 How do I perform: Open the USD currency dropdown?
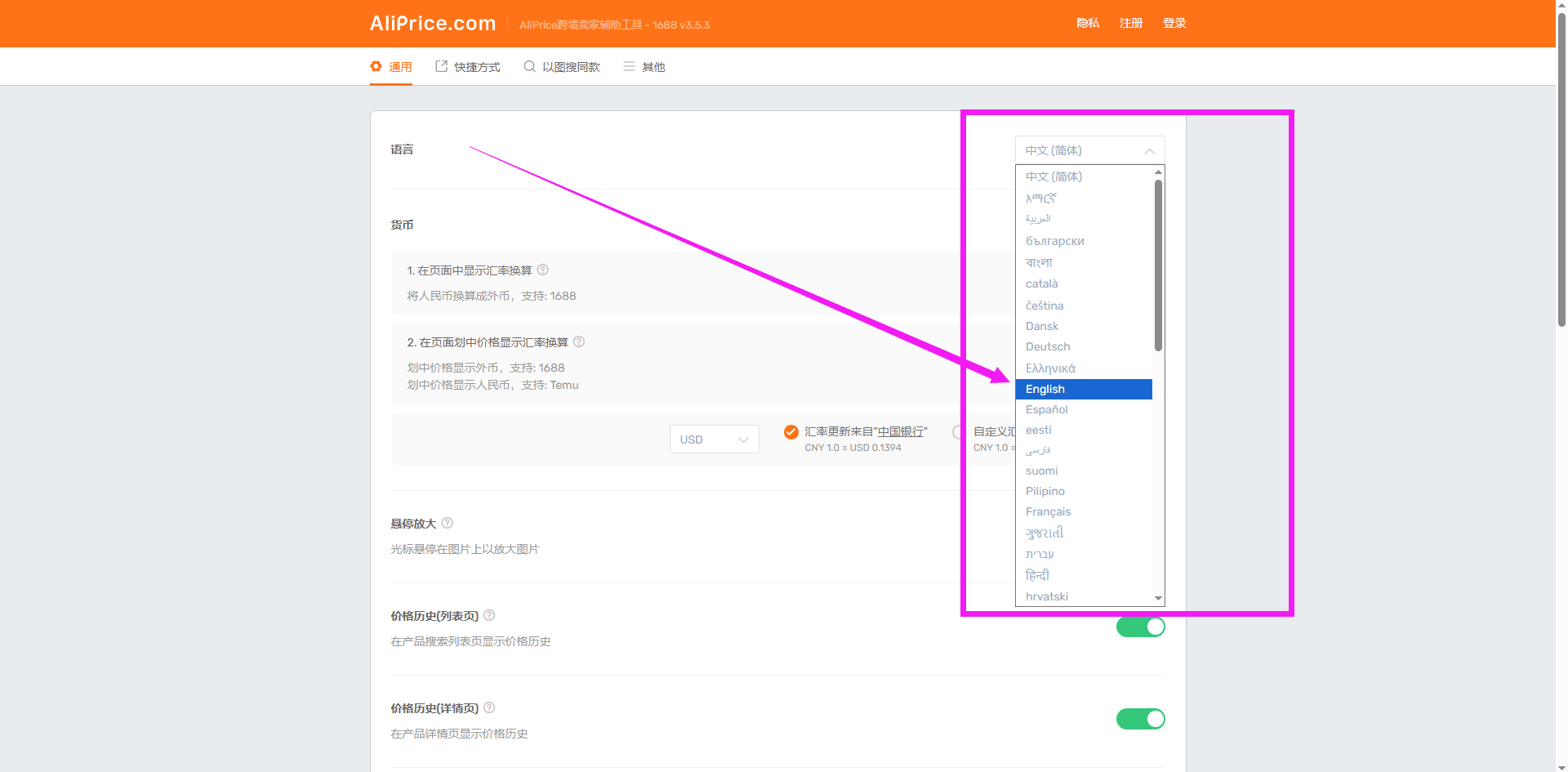tap(714, 440)
